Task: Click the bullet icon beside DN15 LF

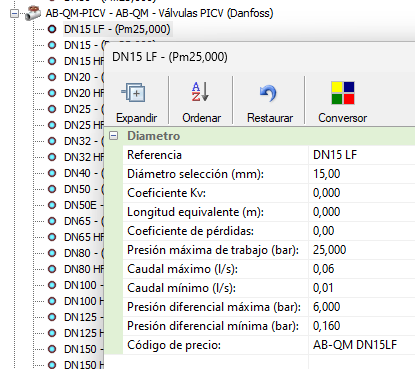Action: tap(52, 29)
